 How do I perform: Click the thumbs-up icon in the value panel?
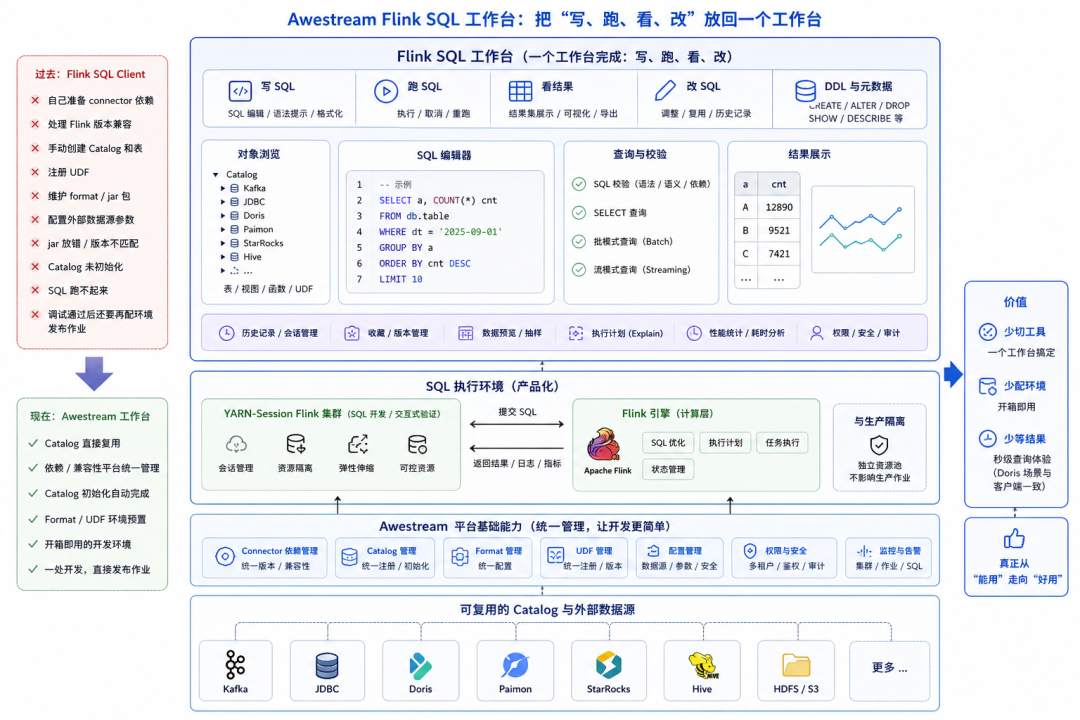1014,539
